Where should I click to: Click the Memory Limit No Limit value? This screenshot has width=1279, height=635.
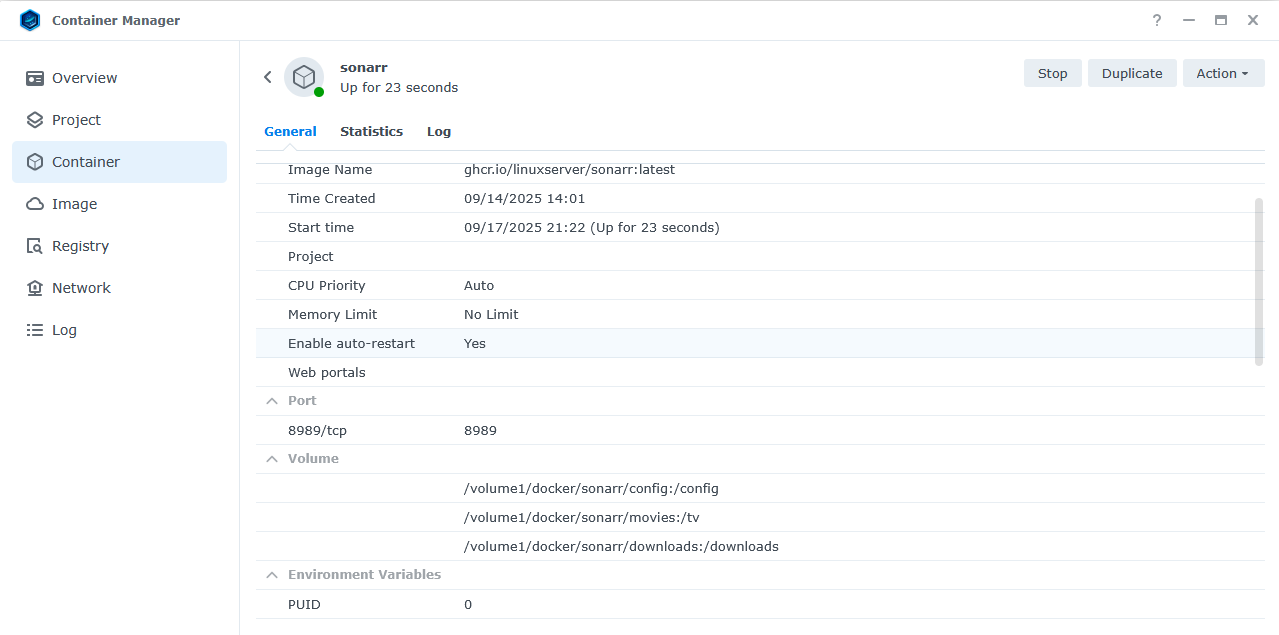point(491,315)
